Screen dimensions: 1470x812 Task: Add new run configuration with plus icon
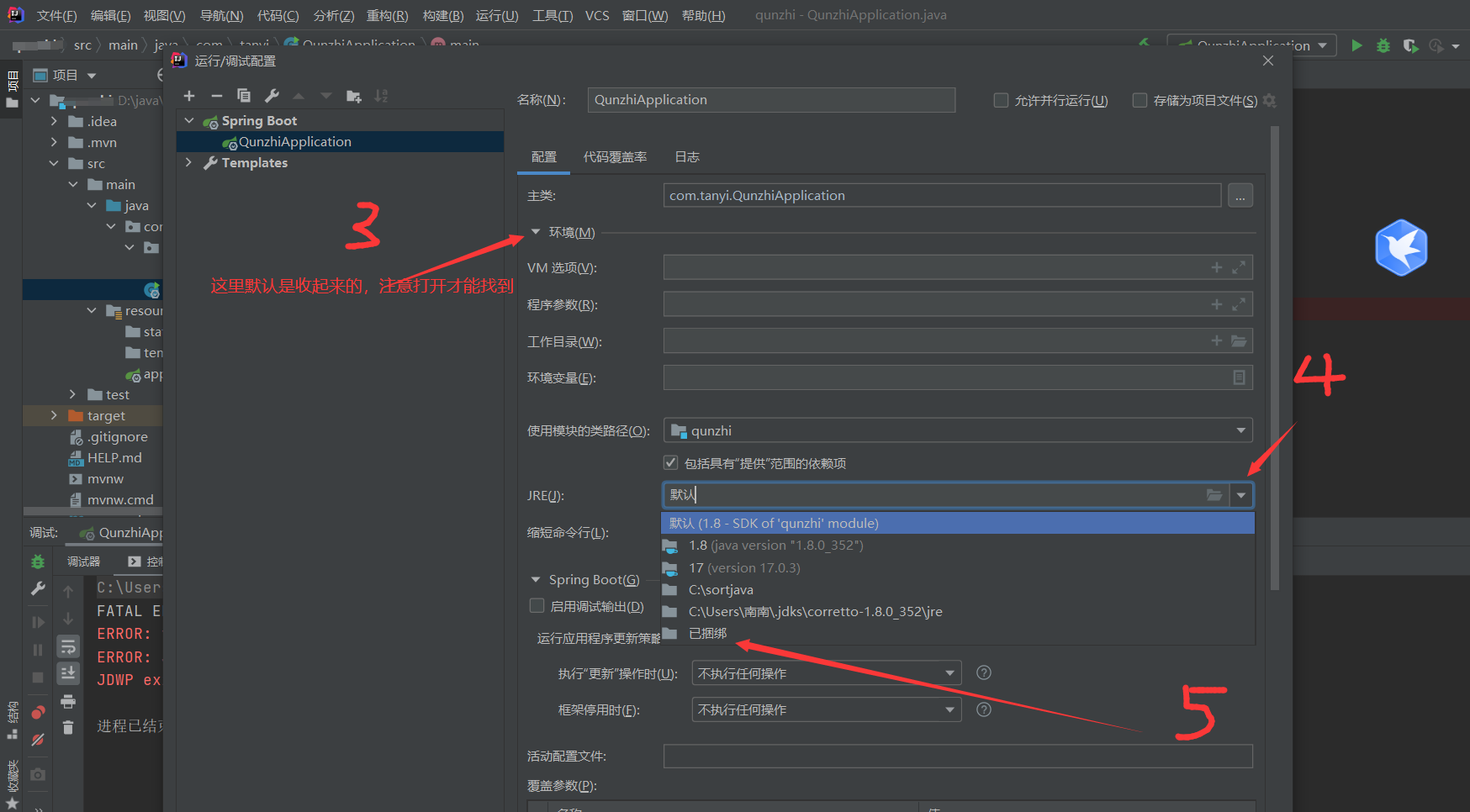click(x=189, y=96)
